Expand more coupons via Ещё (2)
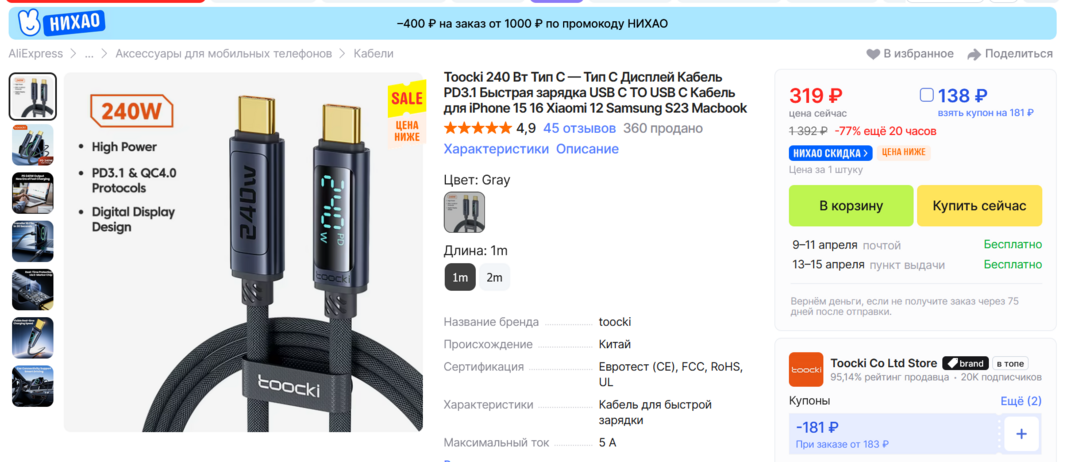The height and width of the screenshot is (462, 1090). (x=1020, y=401)
